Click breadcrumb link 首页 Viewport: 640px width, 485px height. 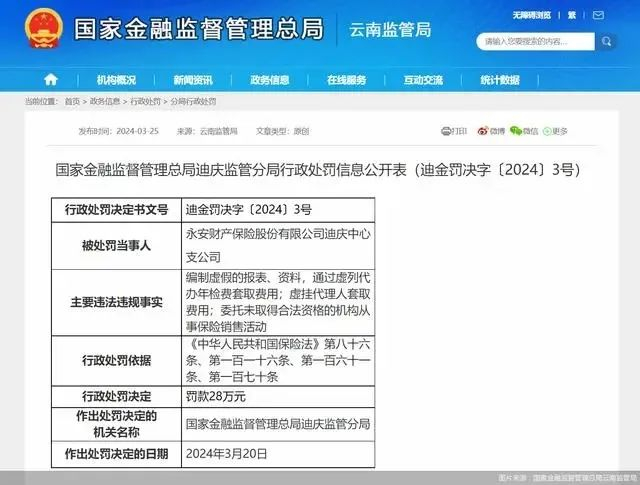72,101
